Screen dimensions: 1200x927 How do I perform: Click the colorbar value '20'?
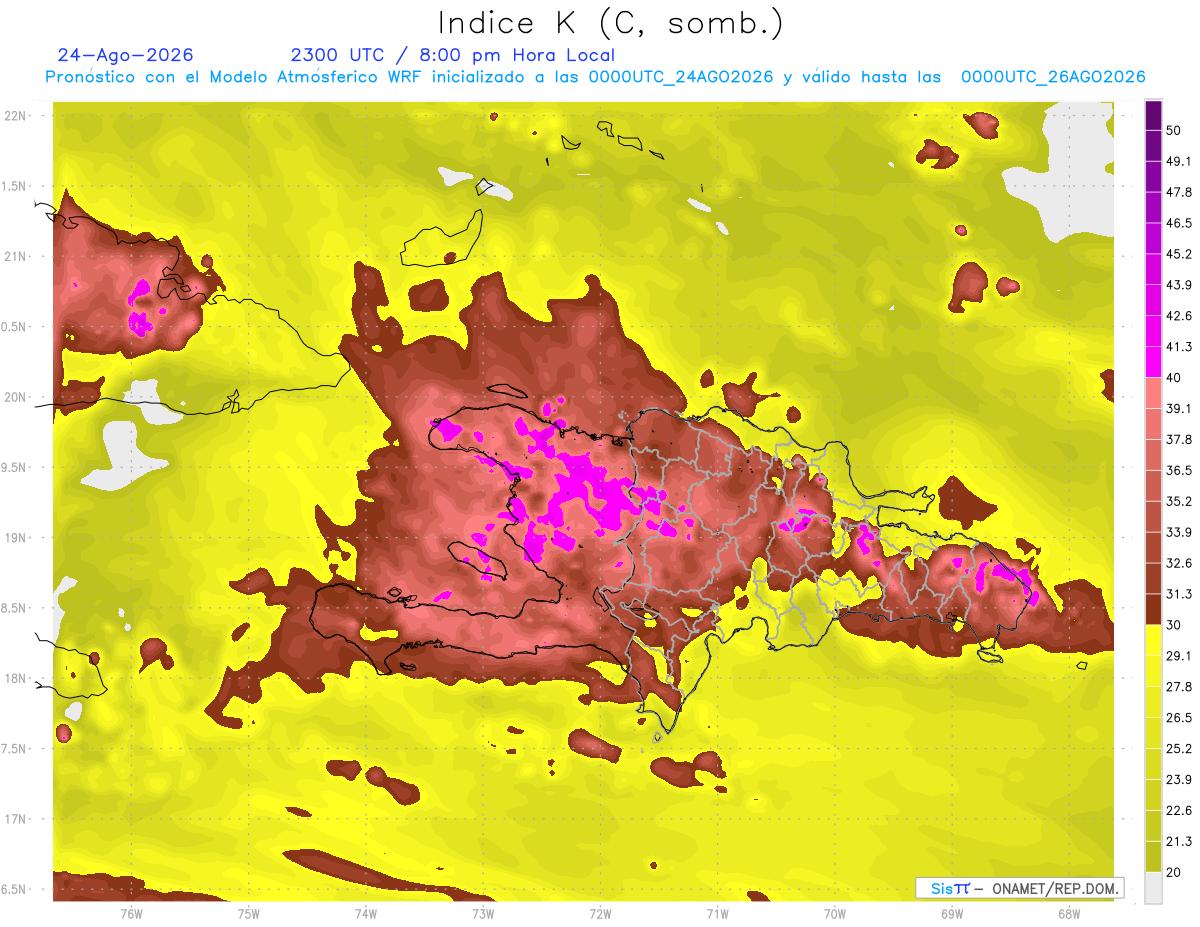coord(1176,873)
